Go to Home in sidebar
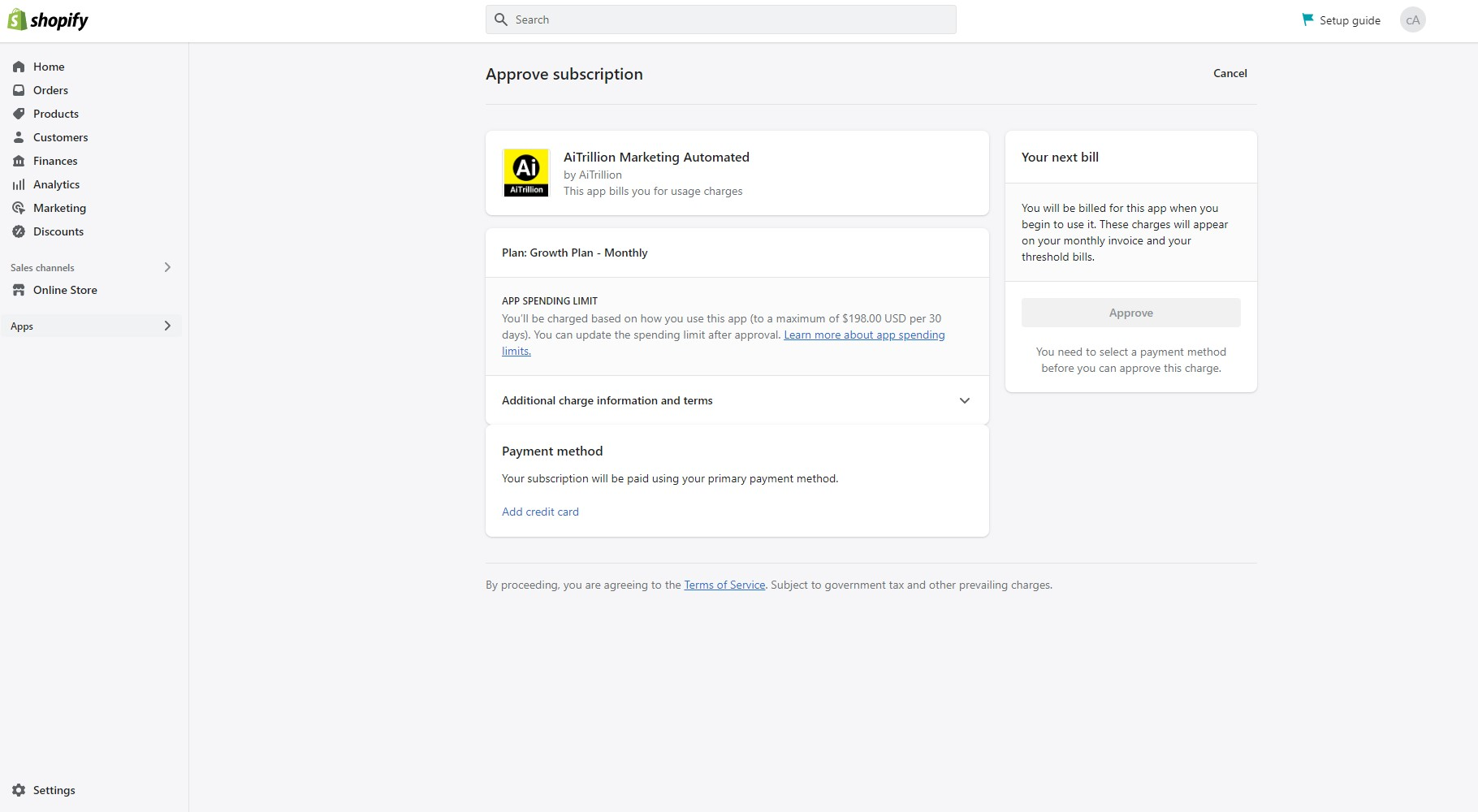Viewport: 1478px width, 812px height. point(49,67)
